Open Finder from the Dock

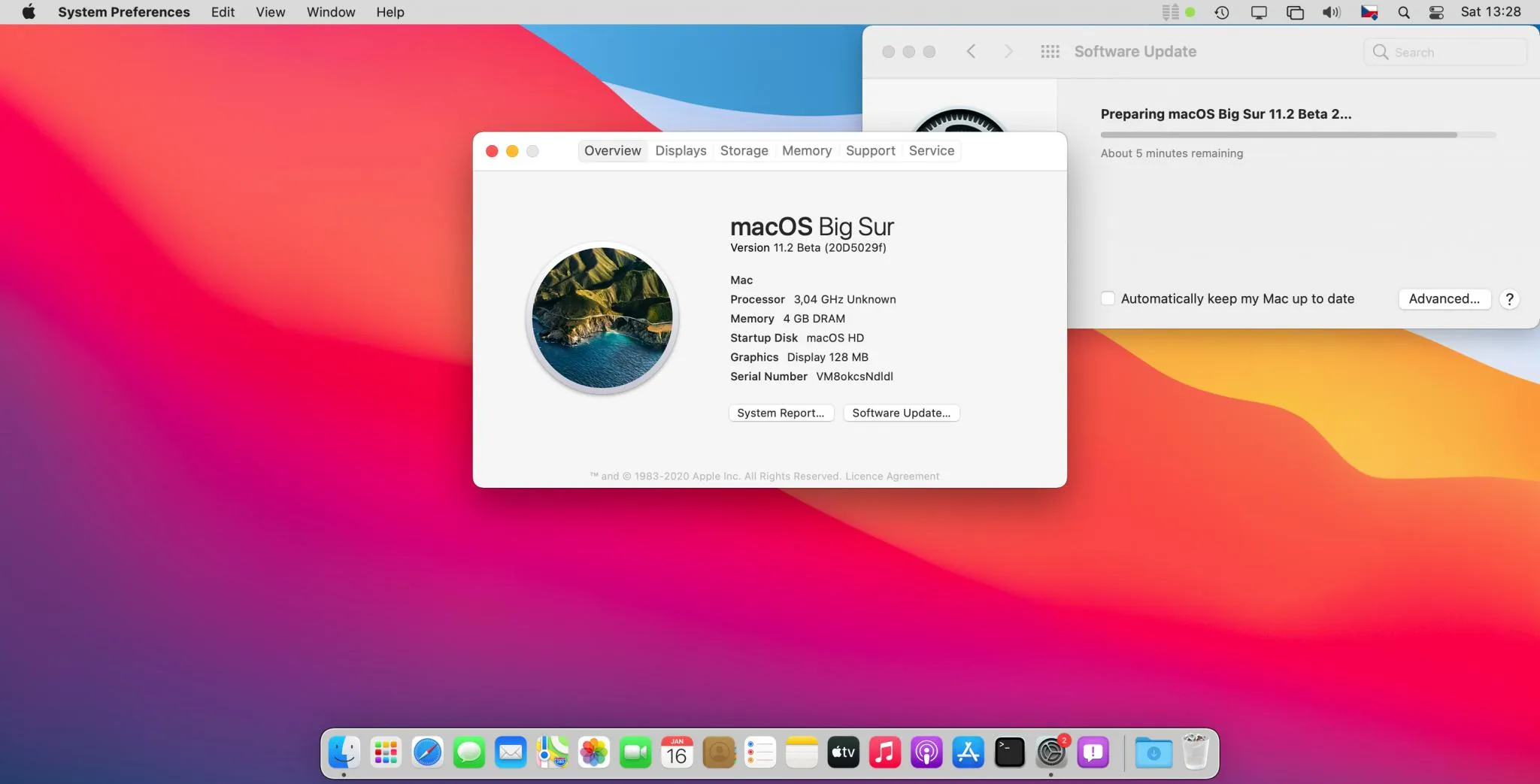coord(344,752)
